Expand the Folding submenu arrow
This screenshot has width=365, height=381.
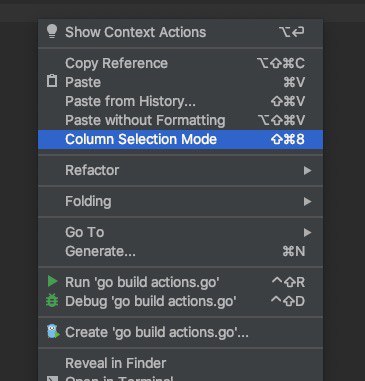(x=307, y=202)
